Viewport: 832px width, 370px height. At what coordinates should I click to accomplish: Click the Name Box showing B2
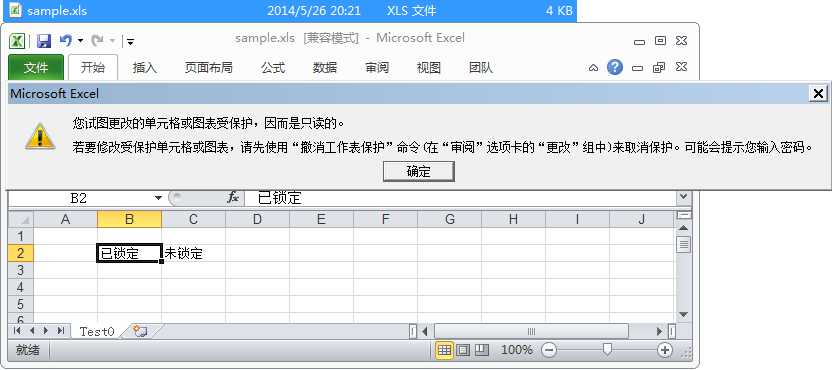pos(80,198)
